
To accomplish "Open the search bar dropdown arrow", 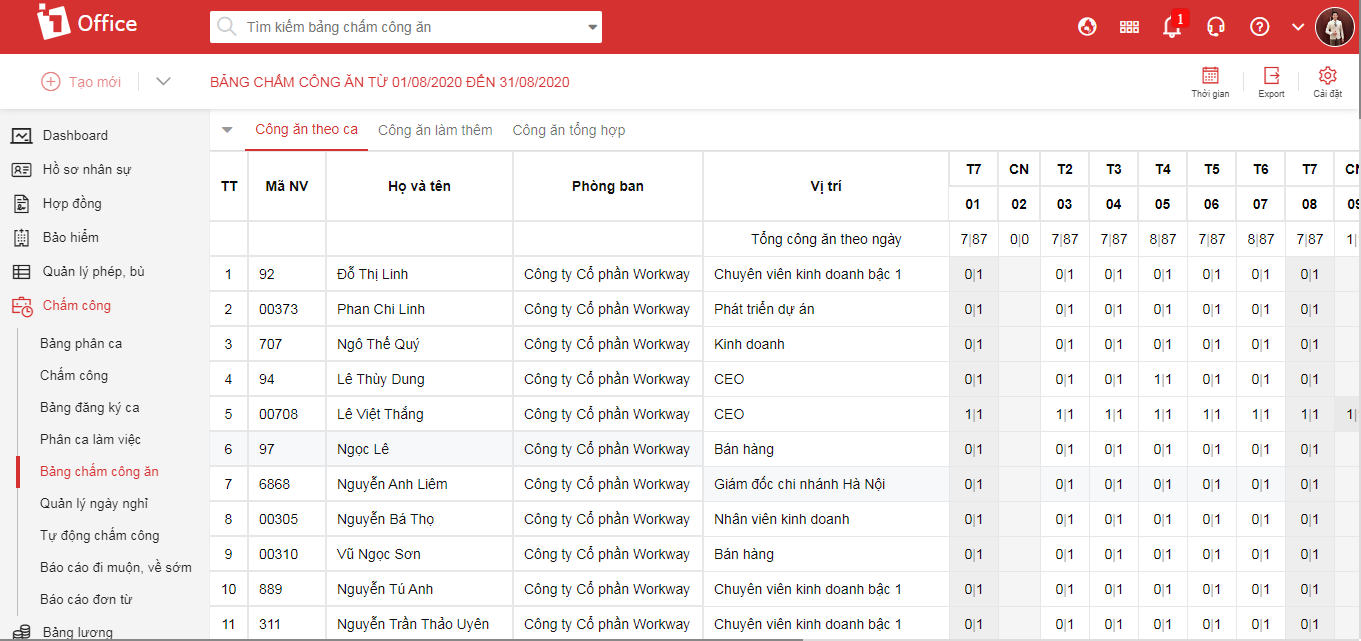I will pyautogui.click(x=590, y=26).
